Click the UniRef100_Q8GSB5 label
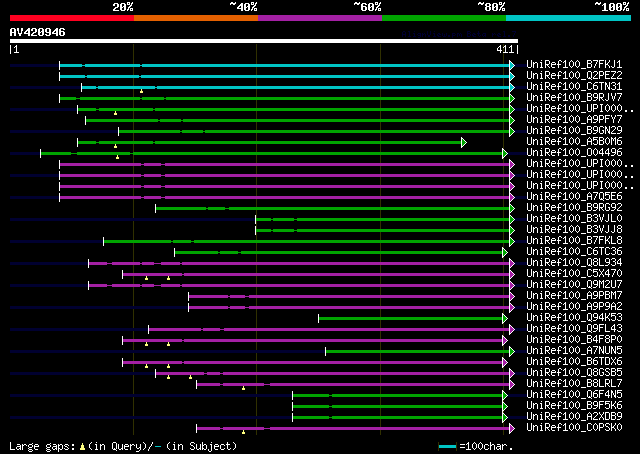Image resolution: width=640 pixels, height=454 pixels. click(574, 373)
